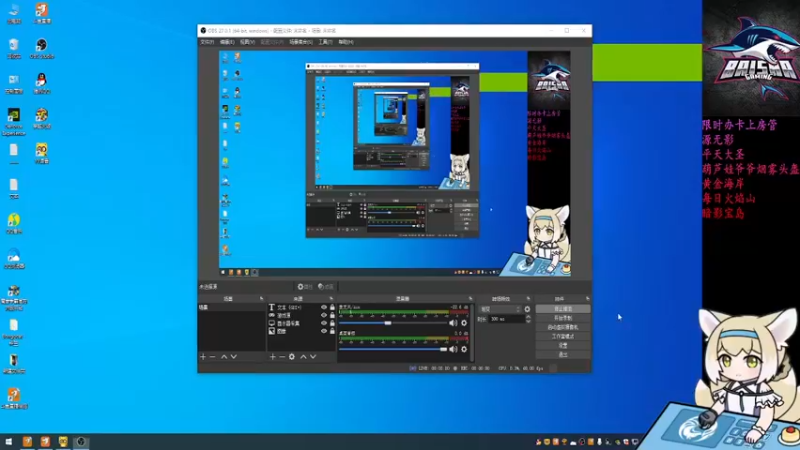Select the image source's picture icon
This screenshot has width=800, height=450.
271,331
